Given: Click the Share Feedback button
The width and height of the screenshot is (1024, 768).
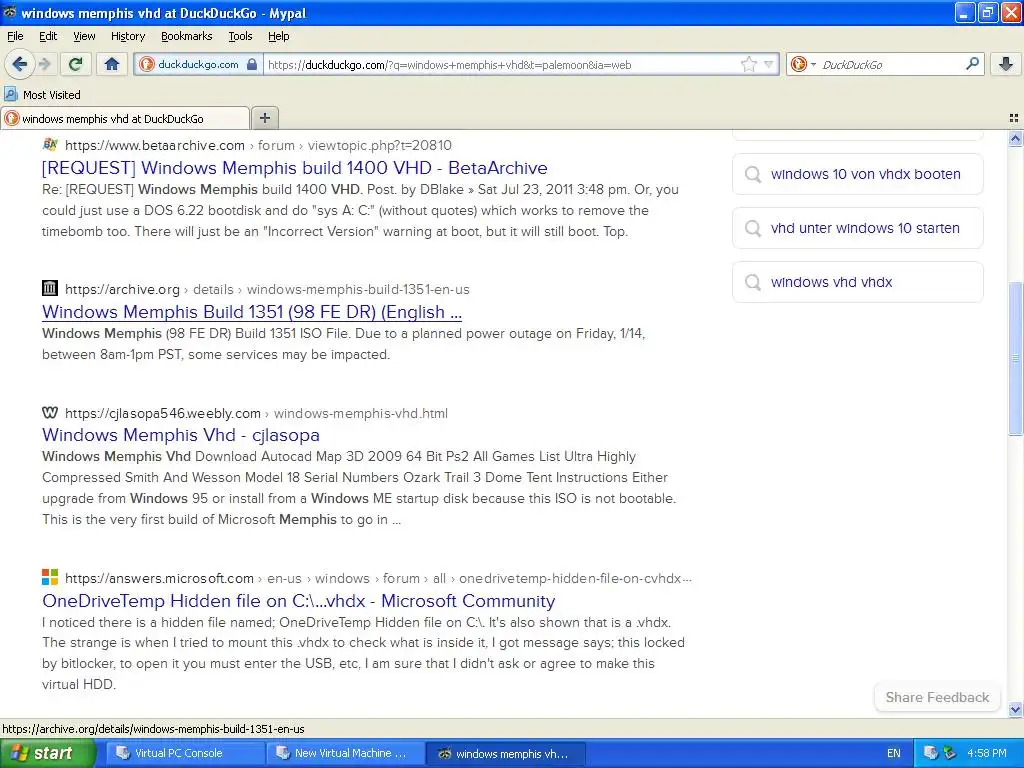Looking at the screenshot, I should click(x=936, y=697).
